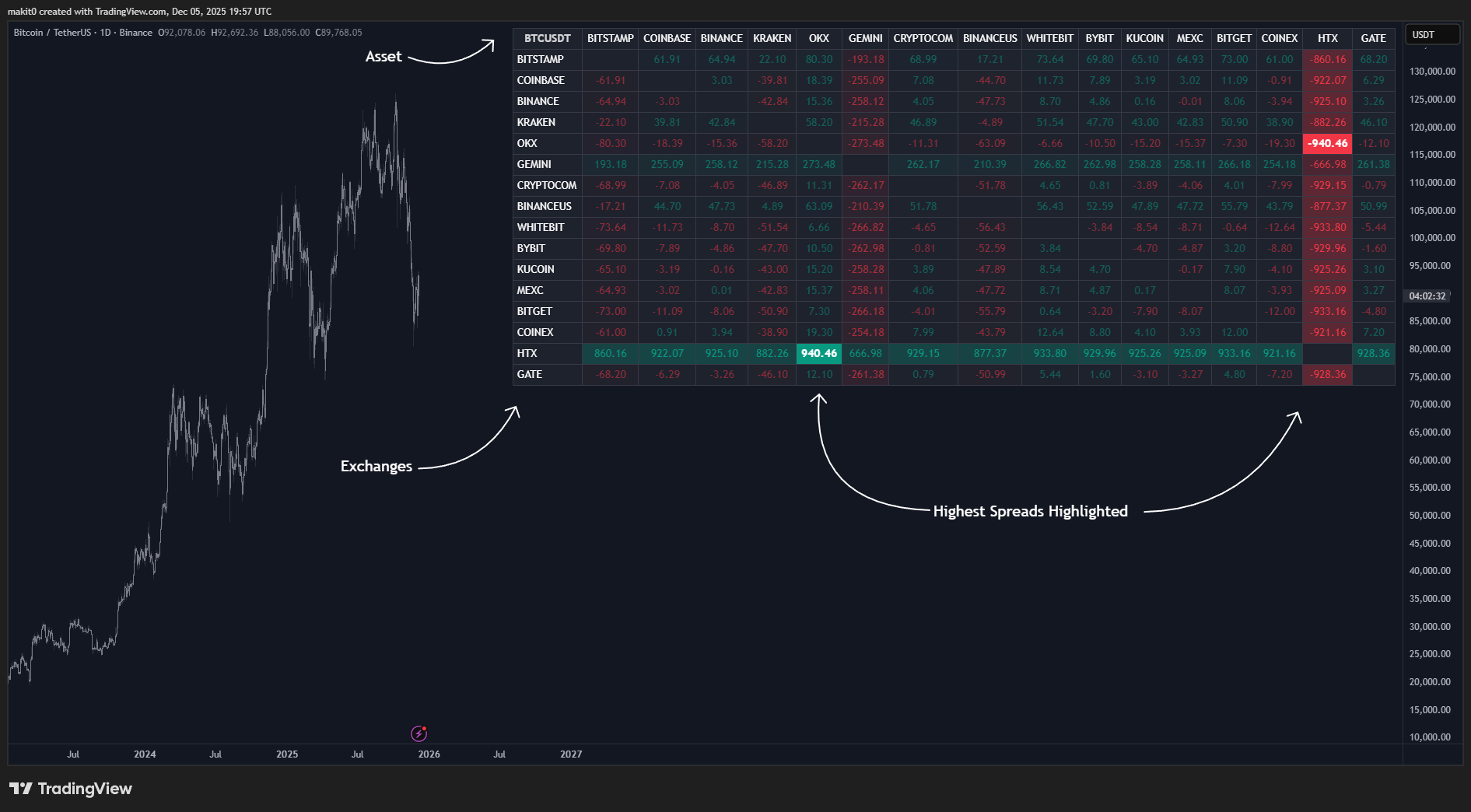Click the highlighted green 940.46 cell in HTX row
Screen dimensions: 1471x812
819,353
